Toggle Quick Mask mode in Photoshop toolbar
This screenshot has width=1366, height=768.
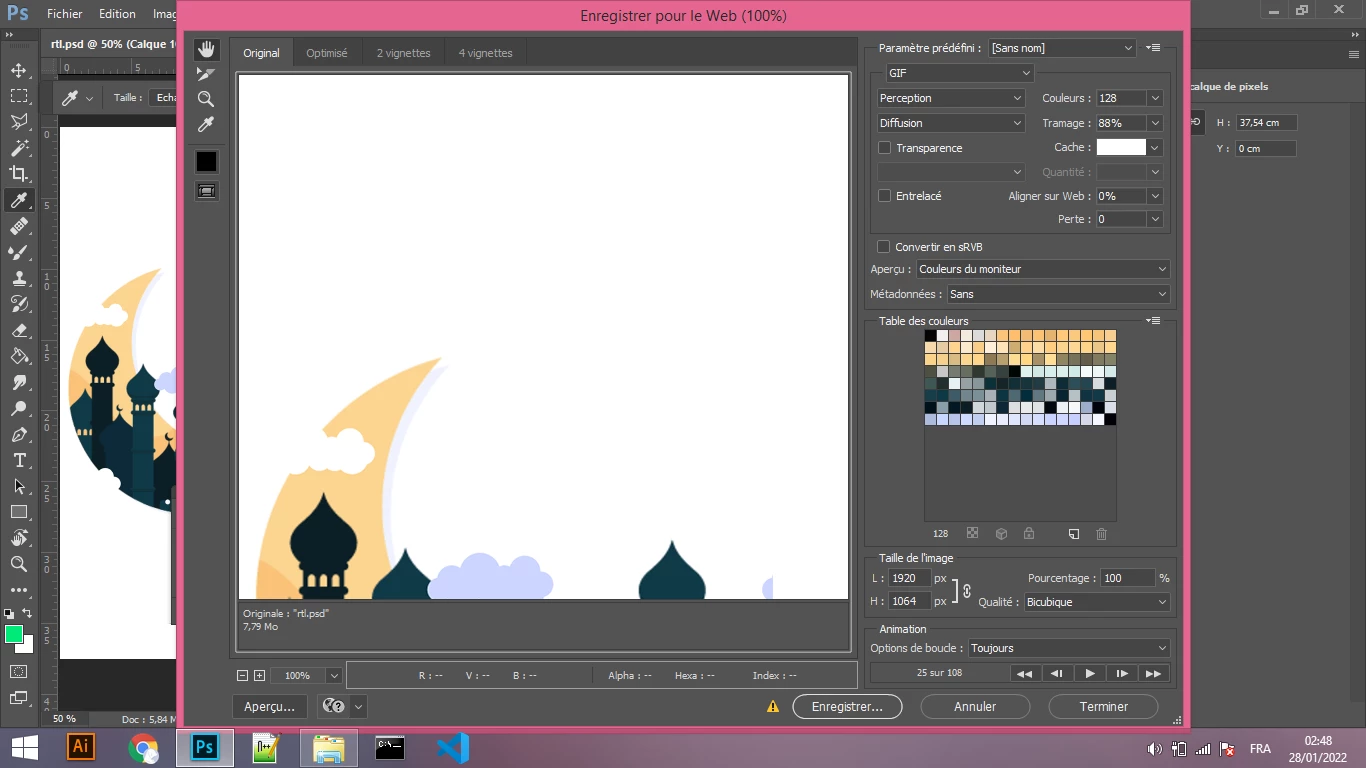(x=18, y=671)
